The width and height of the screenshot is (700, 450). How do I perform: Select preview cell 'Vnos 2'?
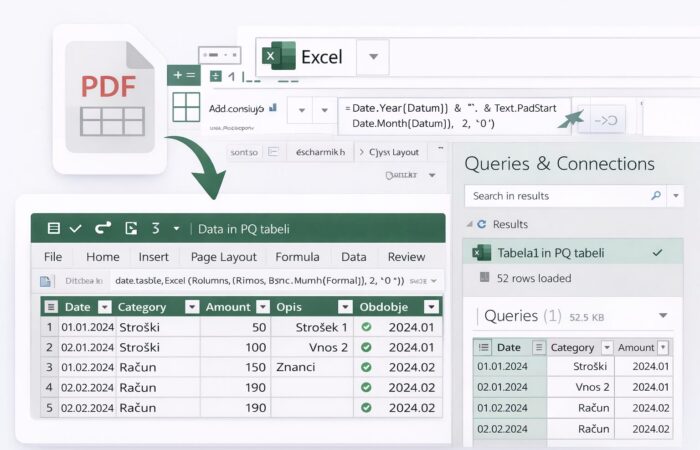tap(581, 387)
